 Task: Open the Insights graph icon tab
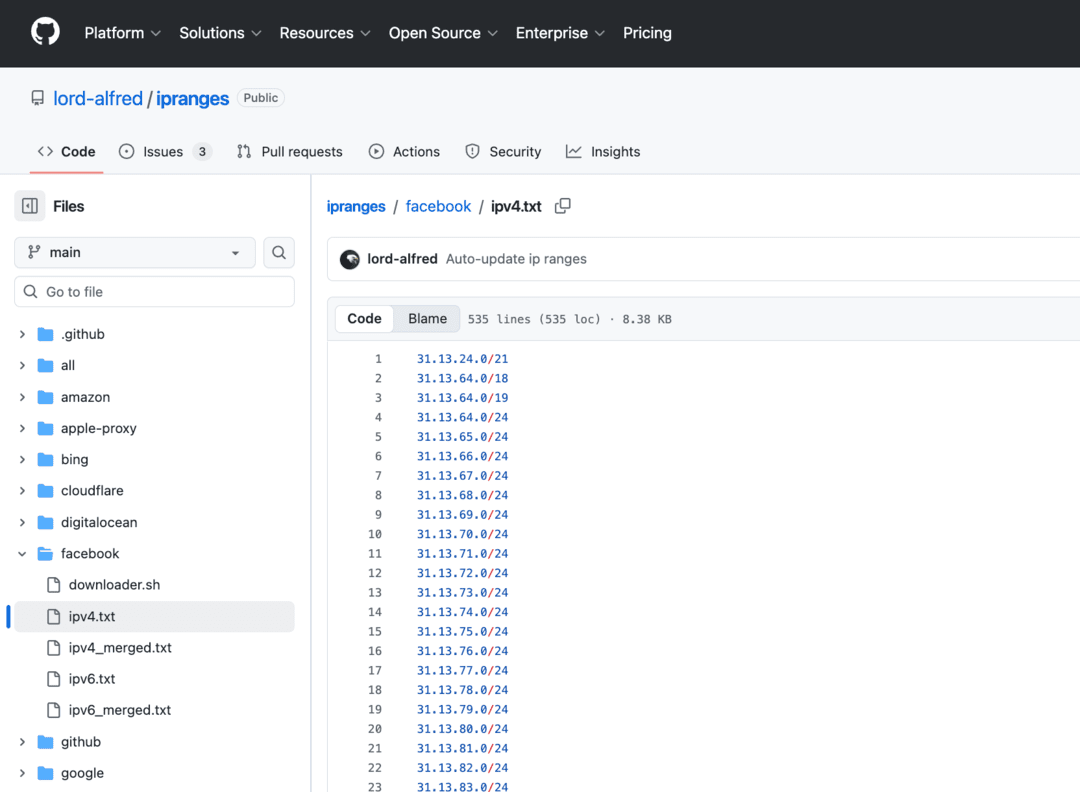pos(573,151)
